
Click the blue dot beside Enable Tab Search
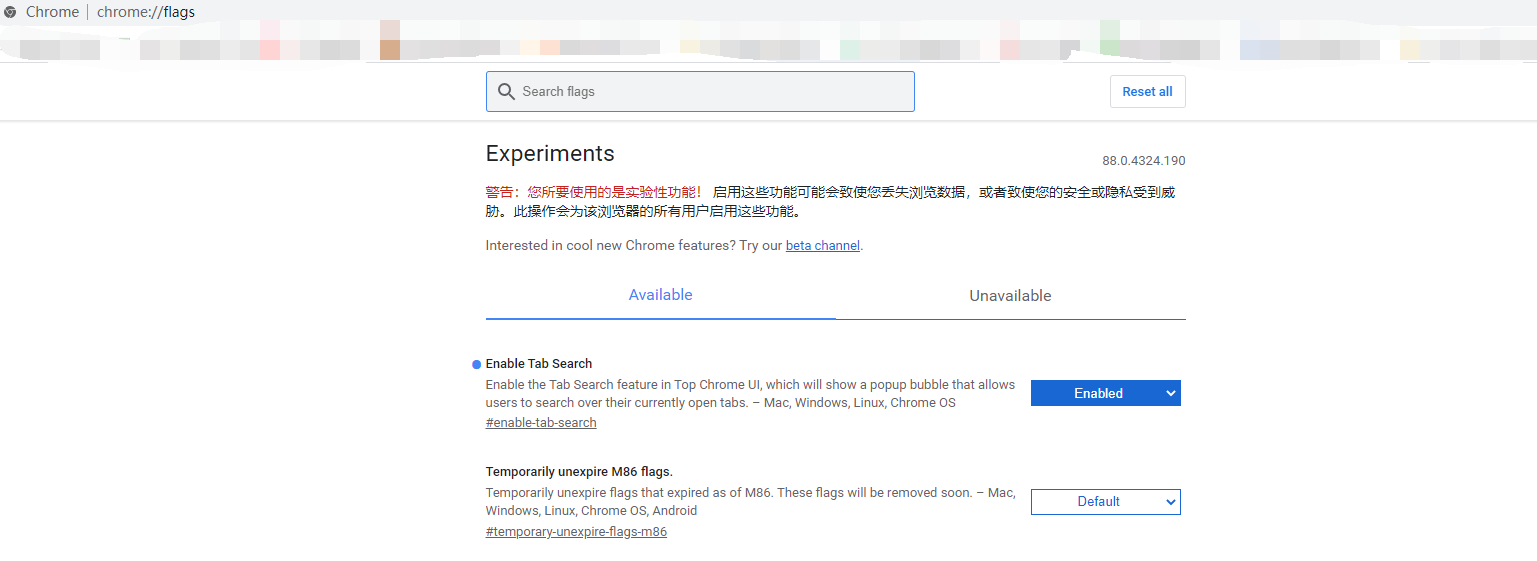click(x=477, y=364)
